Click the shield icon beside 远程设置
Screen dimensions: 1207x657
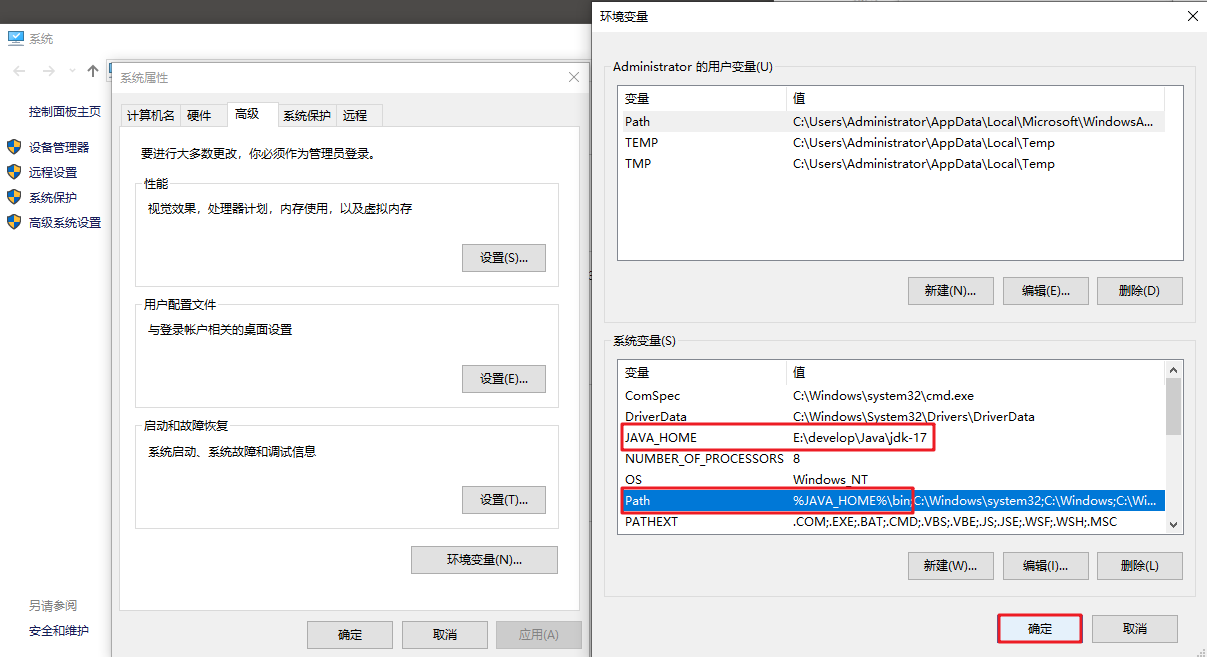[14, 172]
